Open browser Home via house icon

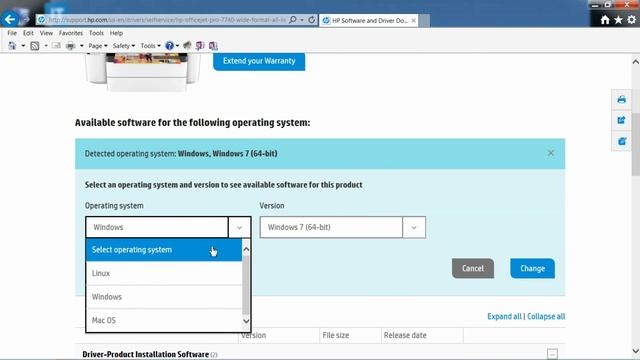605,20
